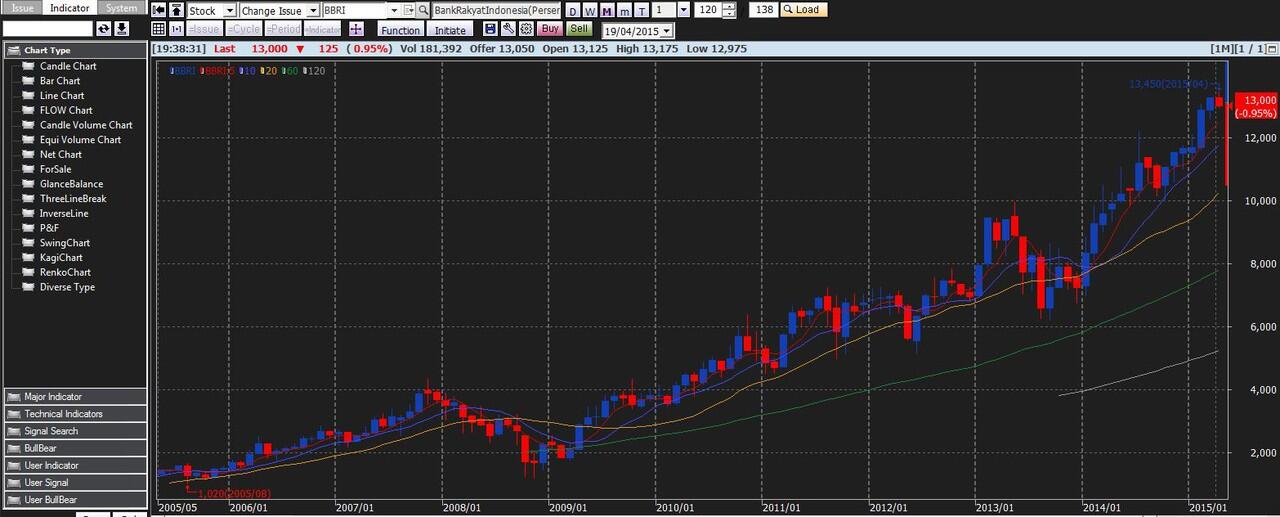Open the Change Issue dropdown
The width and height of the screenshot is (1280, 517).
pyautogui.click(x=313, y=10)
